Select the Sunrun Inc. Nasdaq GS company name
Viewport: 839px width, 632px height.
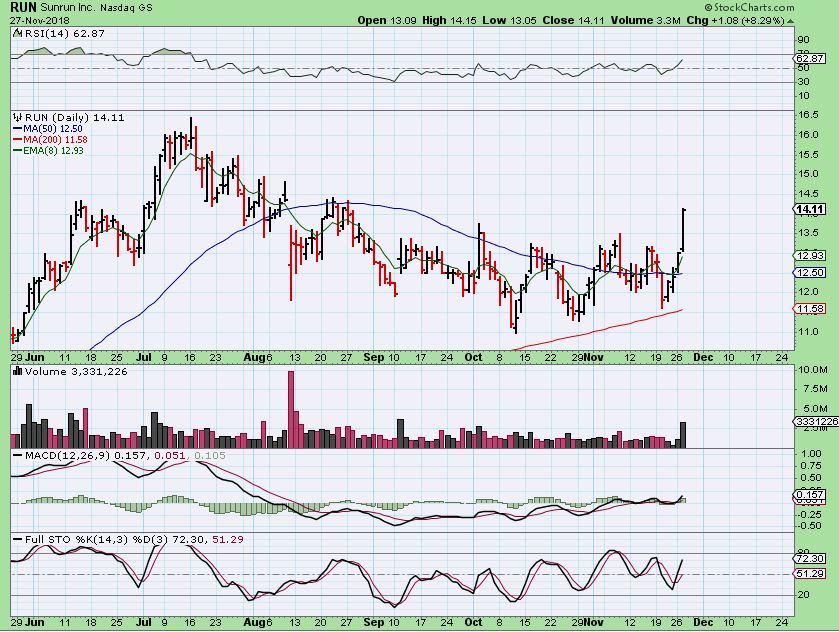pos(96,8)
